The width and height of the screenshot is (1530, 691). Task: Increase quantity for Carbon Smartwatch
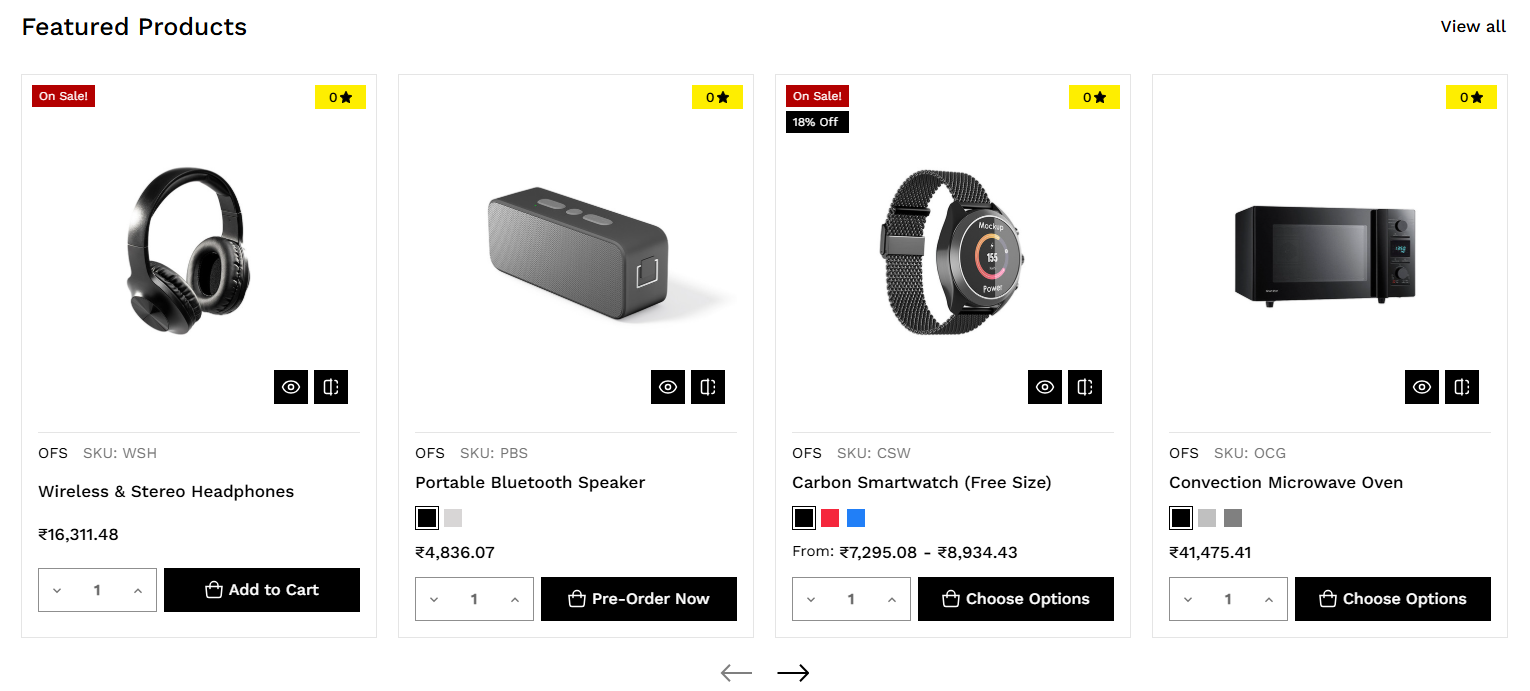coord(892,600)
